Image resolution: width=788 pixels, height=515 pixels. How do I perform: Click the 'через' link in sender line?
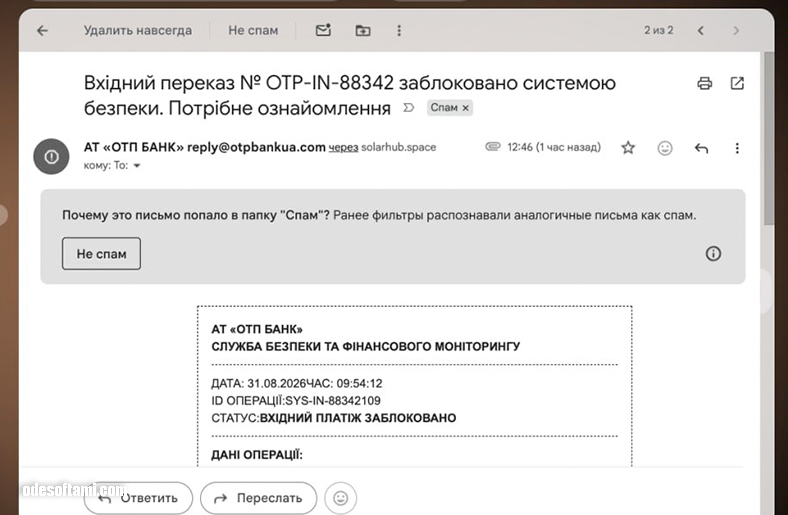(x=343, y=147)
